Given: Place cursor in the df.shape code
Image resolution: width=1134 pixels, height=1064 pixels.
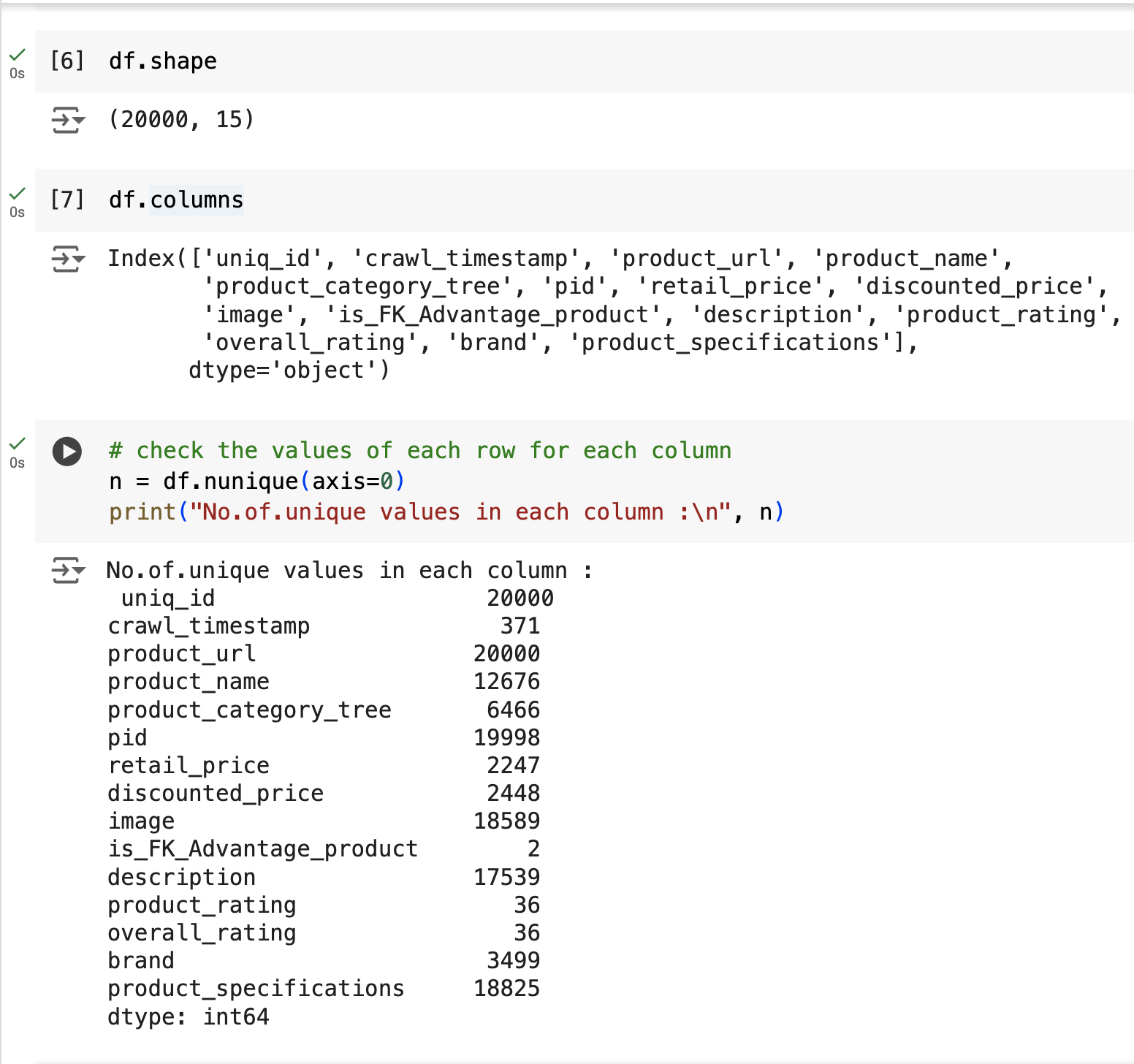Looking at the screenshot, I should click(163, 61).
